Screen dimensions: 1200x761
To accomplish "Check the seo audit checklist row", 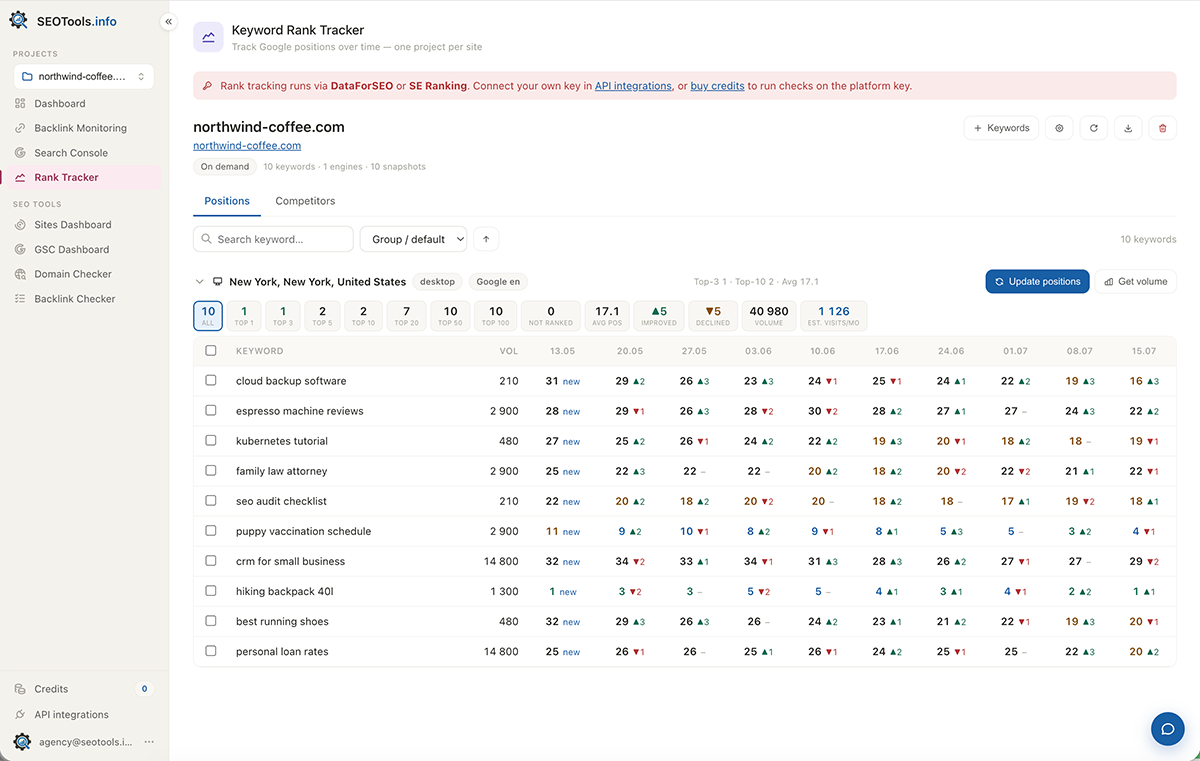I will 210,501.
